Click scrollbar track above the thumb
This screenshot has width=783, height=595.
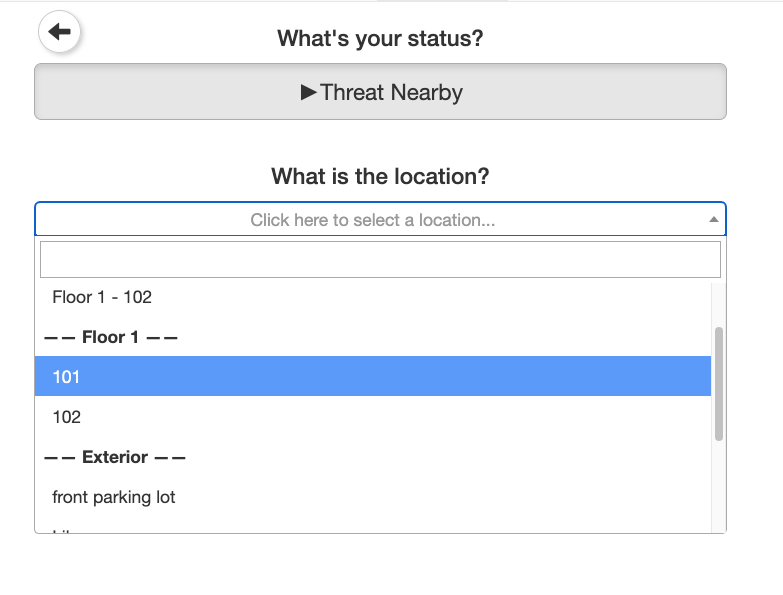pyautogui.click(x=719, y=303)
